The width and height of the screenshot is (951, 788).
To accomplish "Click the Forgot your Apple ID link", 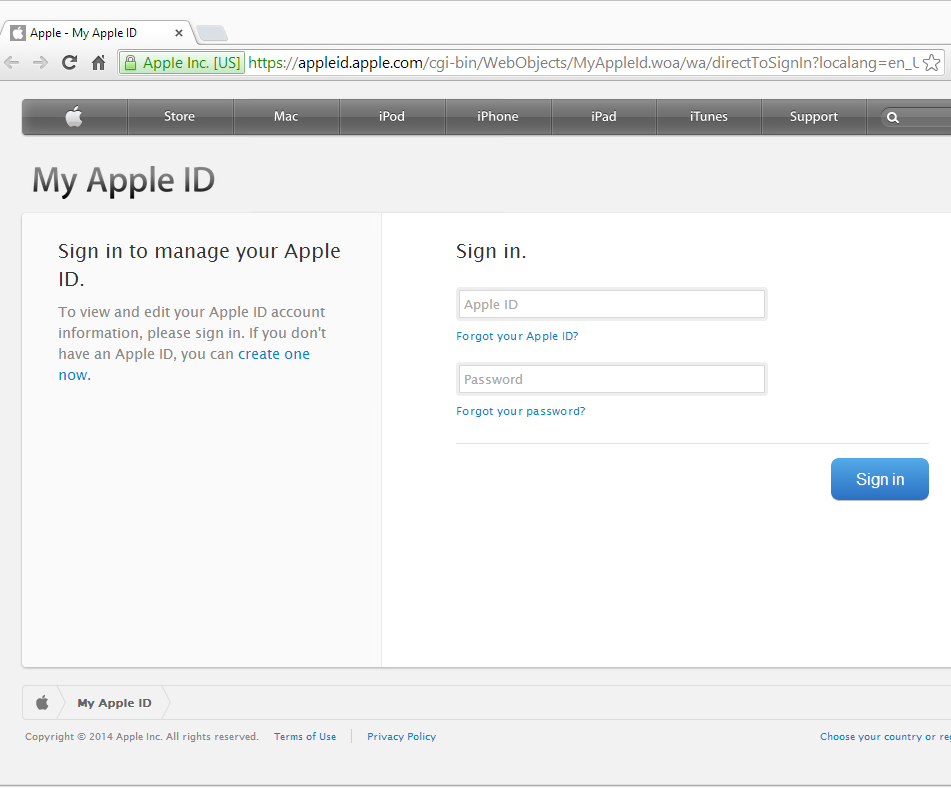I will tap(517, 336).
